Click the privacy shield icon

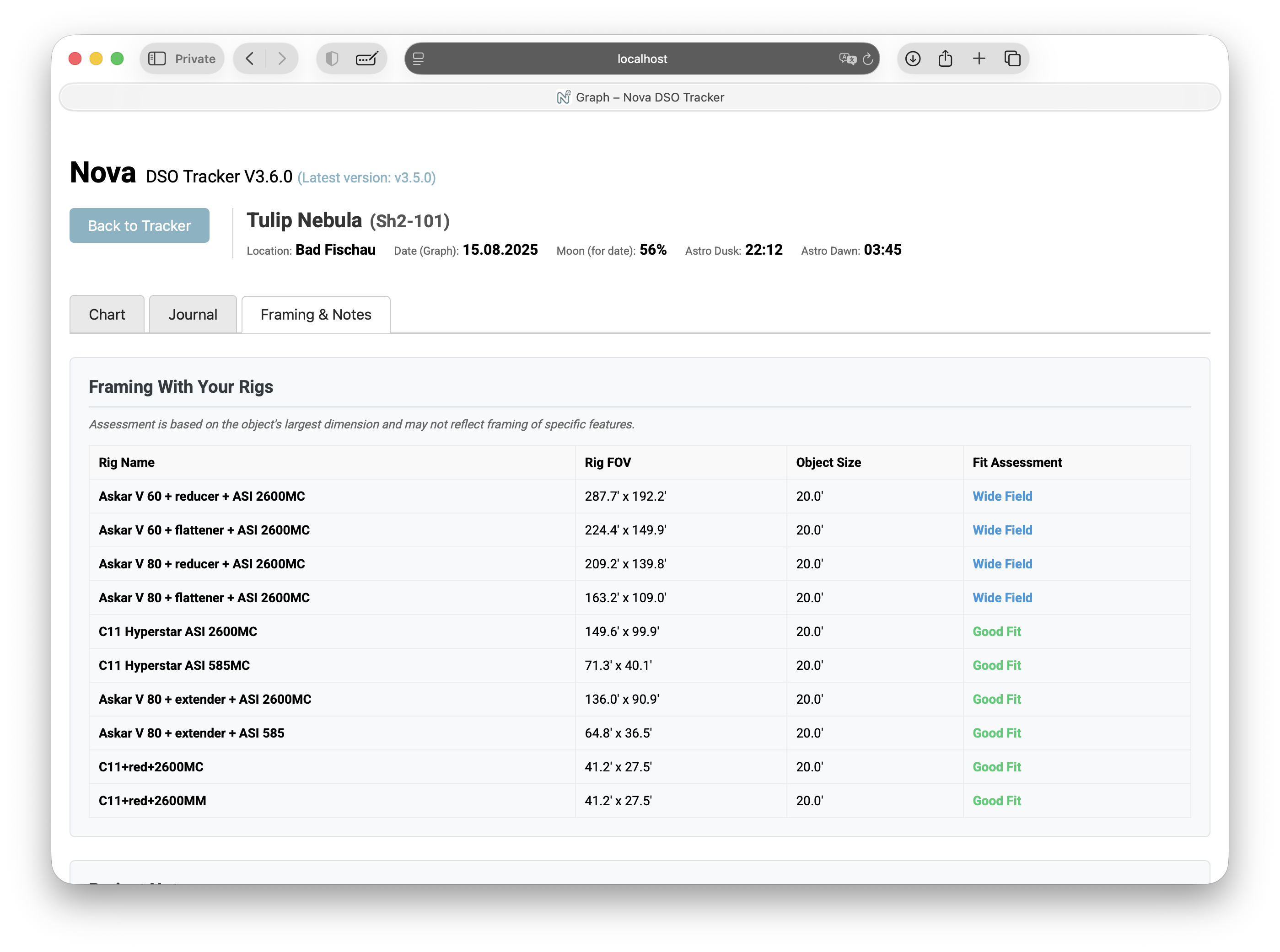332,59
